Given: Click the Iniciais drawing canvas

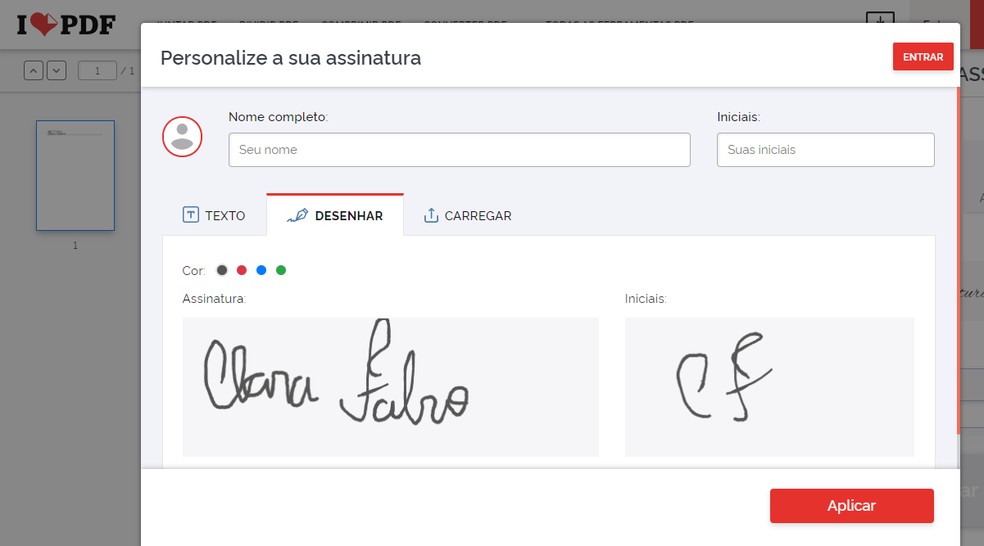Looking at the screenshot, I should 769,387.
